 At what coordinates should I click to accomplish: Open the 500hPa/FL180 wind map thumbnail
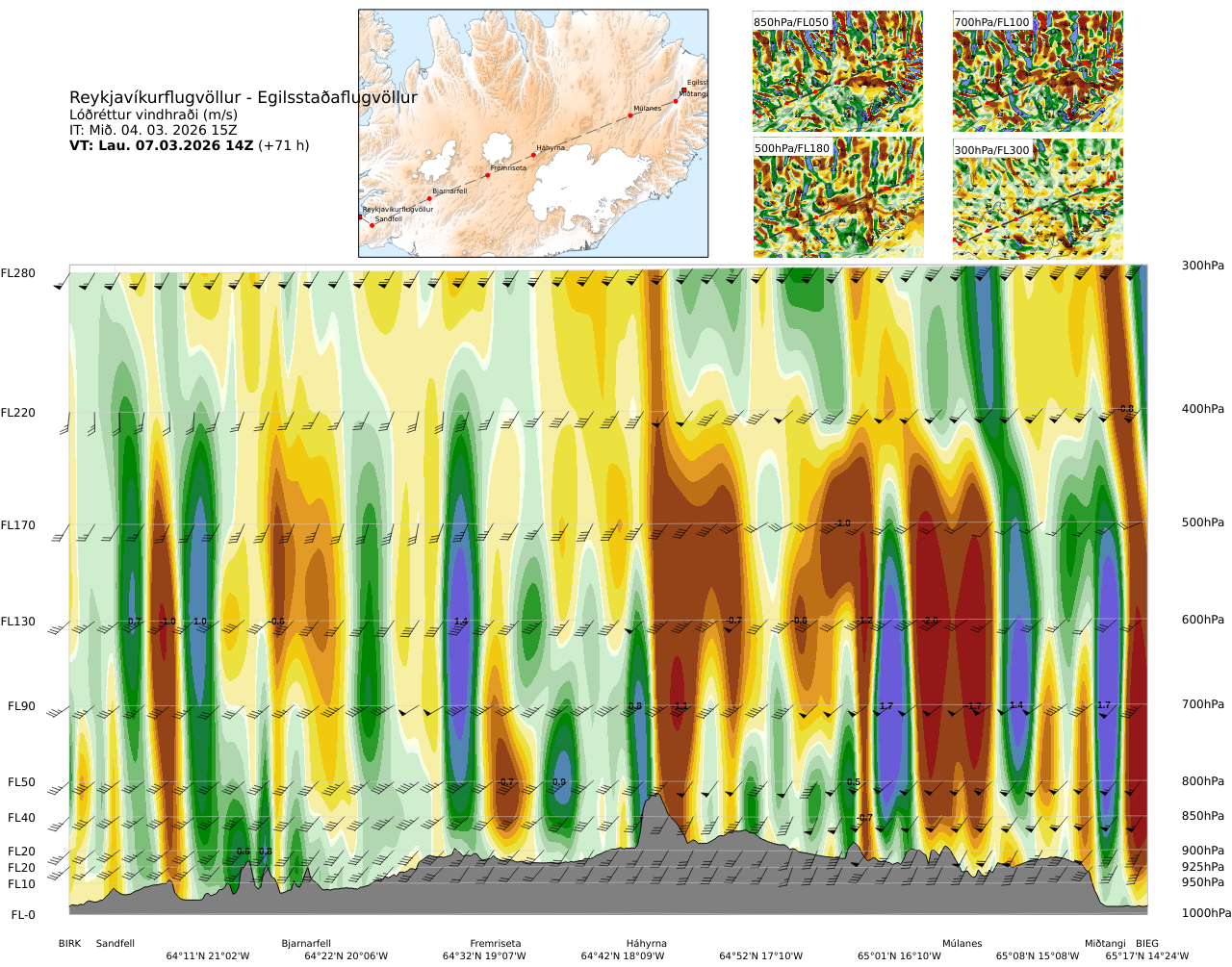pyautogui.click(x=837, y=198)
